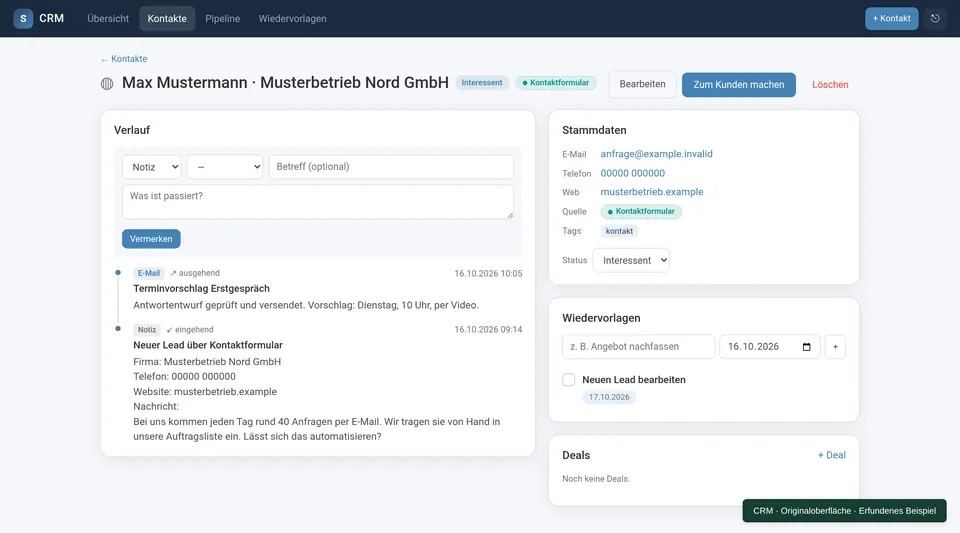Click the E-Mail badge in Verlauf
Viewport: 960px width, 533px height.
point(149,274)
